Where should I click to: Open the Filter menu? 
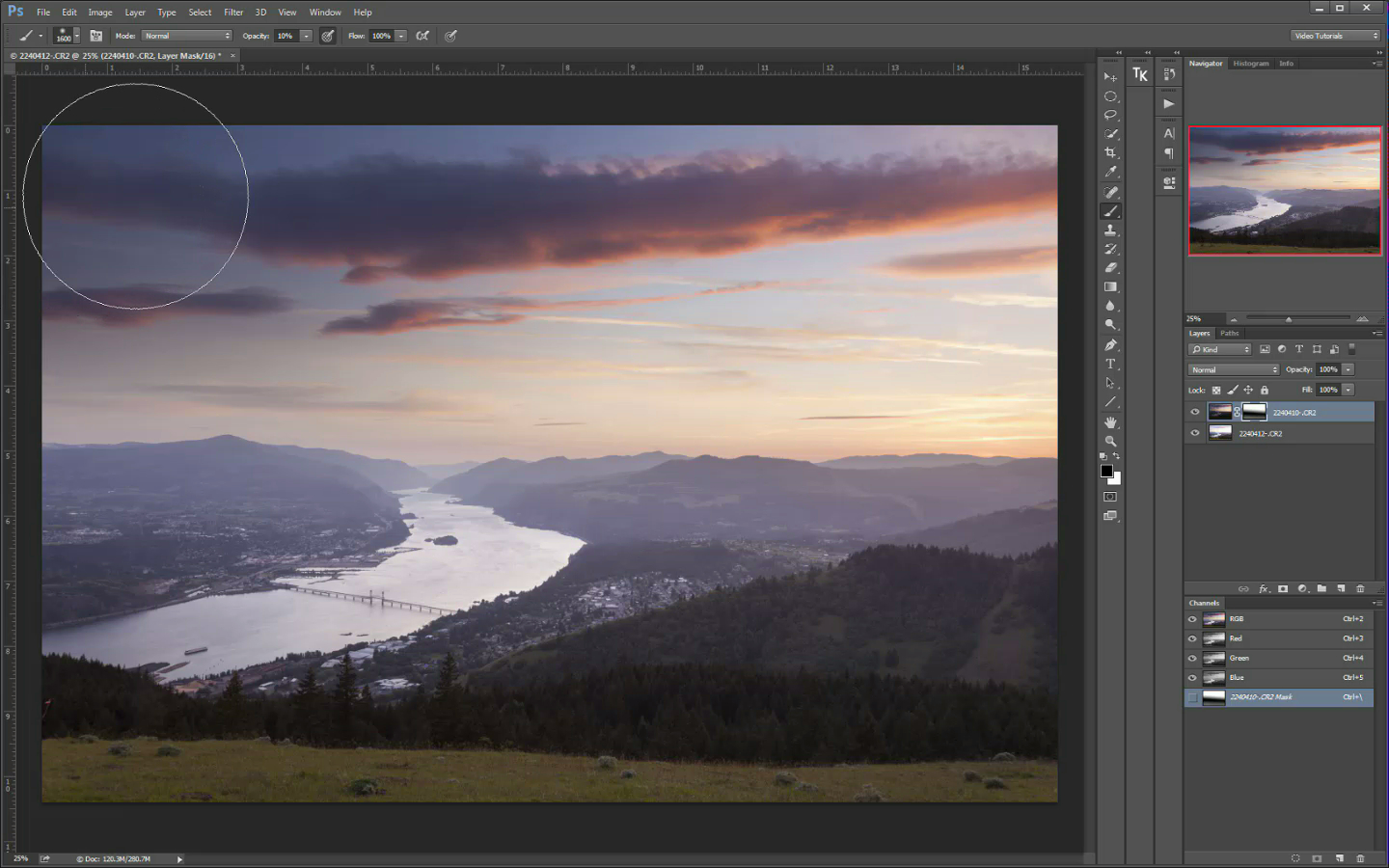[233, 13]
